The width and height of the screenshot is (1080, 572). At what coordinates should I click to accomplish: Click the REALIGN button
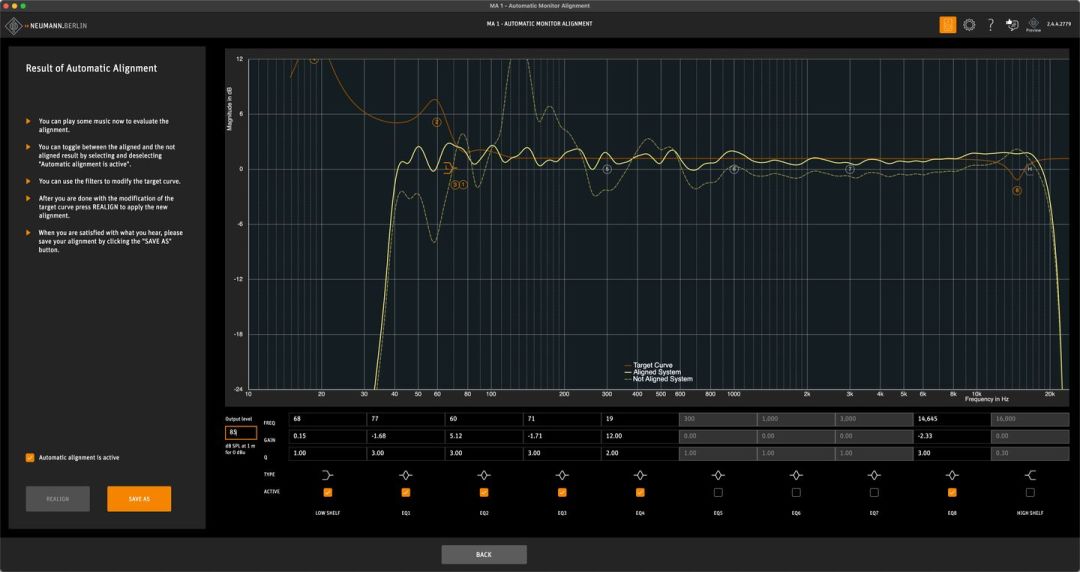point(58,499)
